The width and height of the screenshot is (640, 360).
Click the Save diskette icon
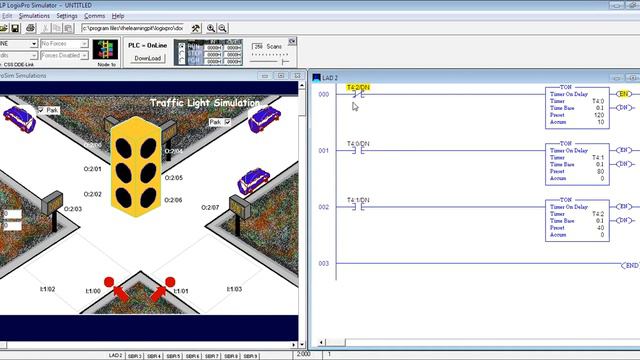(x=15, y=28)
